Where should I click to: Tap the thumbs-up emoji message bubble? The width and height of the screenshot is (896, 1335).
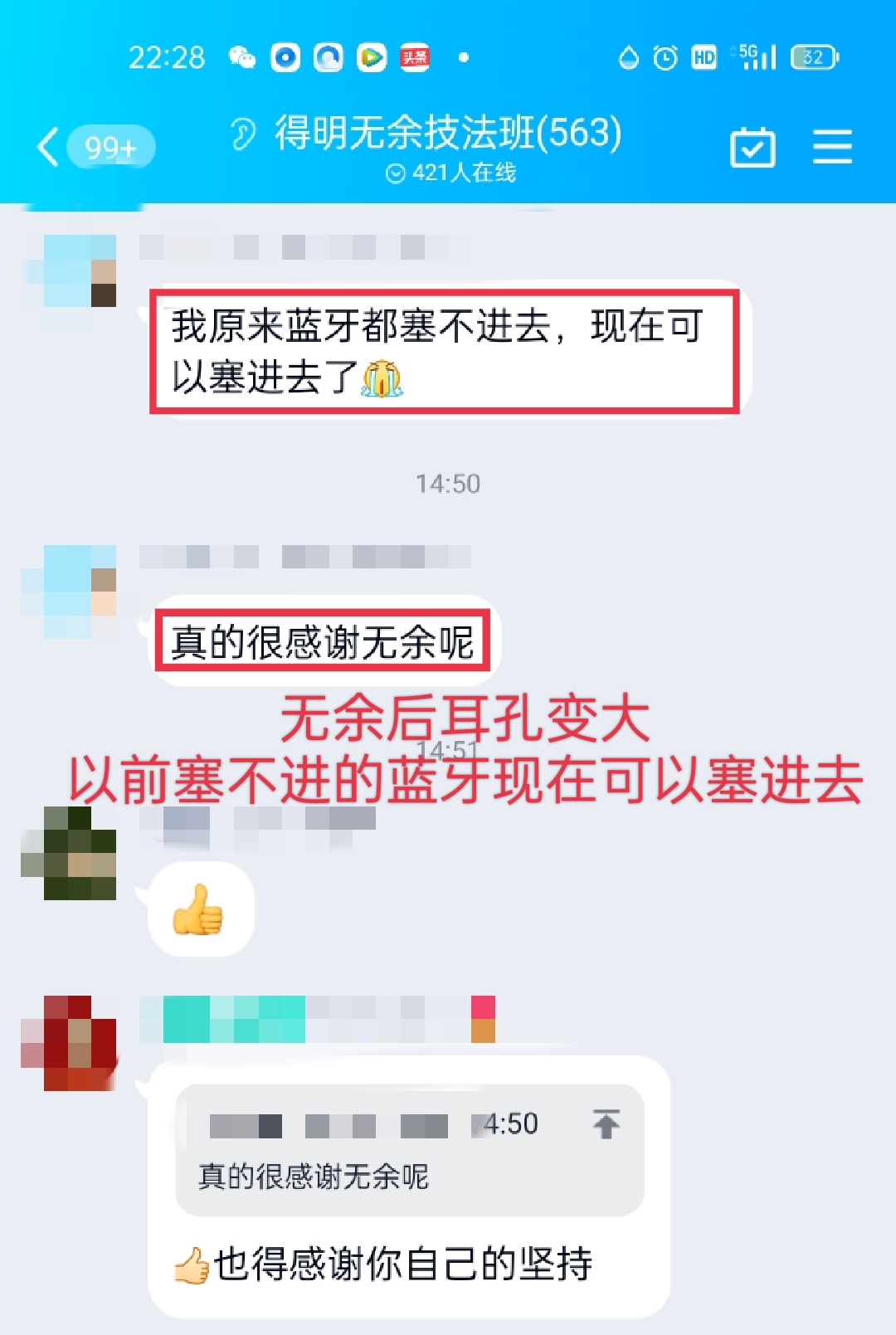tap(201, 910)
